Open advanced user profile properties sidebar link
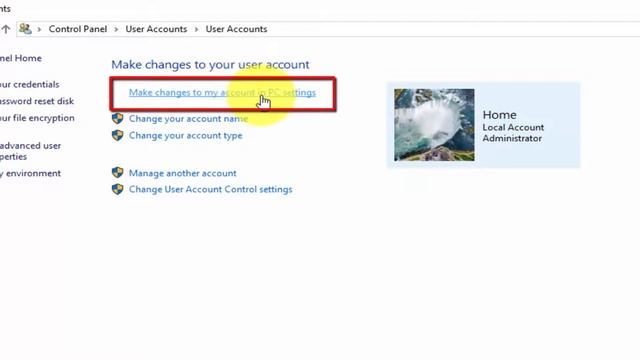Image resolution: width=640 pixels, height=360 pixels. 30,151
